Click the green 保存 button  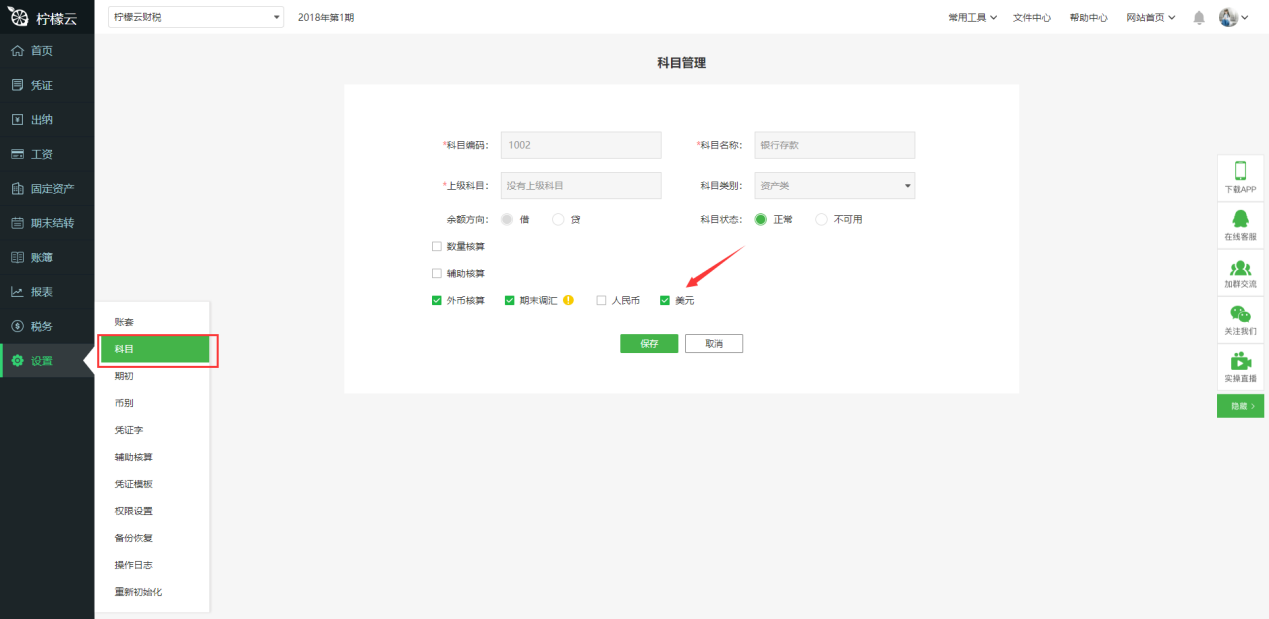(649, 344)
